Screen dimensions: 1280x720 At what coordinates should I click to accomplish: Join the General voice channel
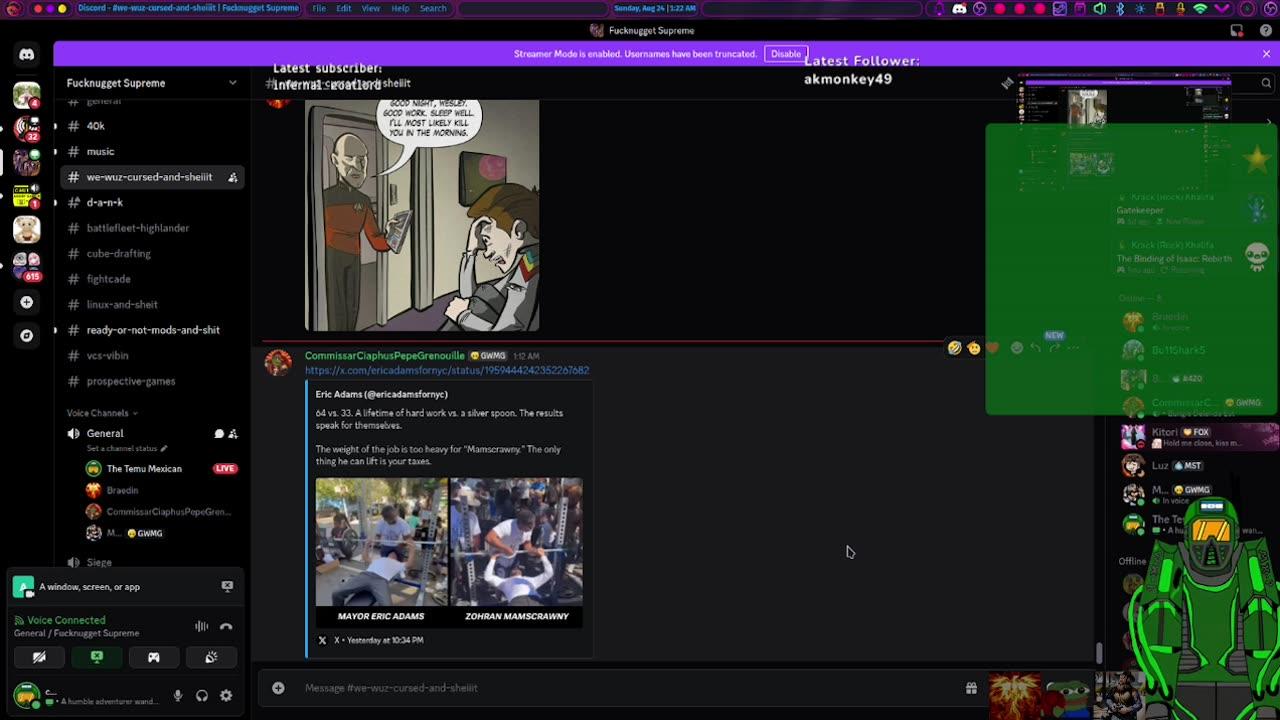point(105,434)
